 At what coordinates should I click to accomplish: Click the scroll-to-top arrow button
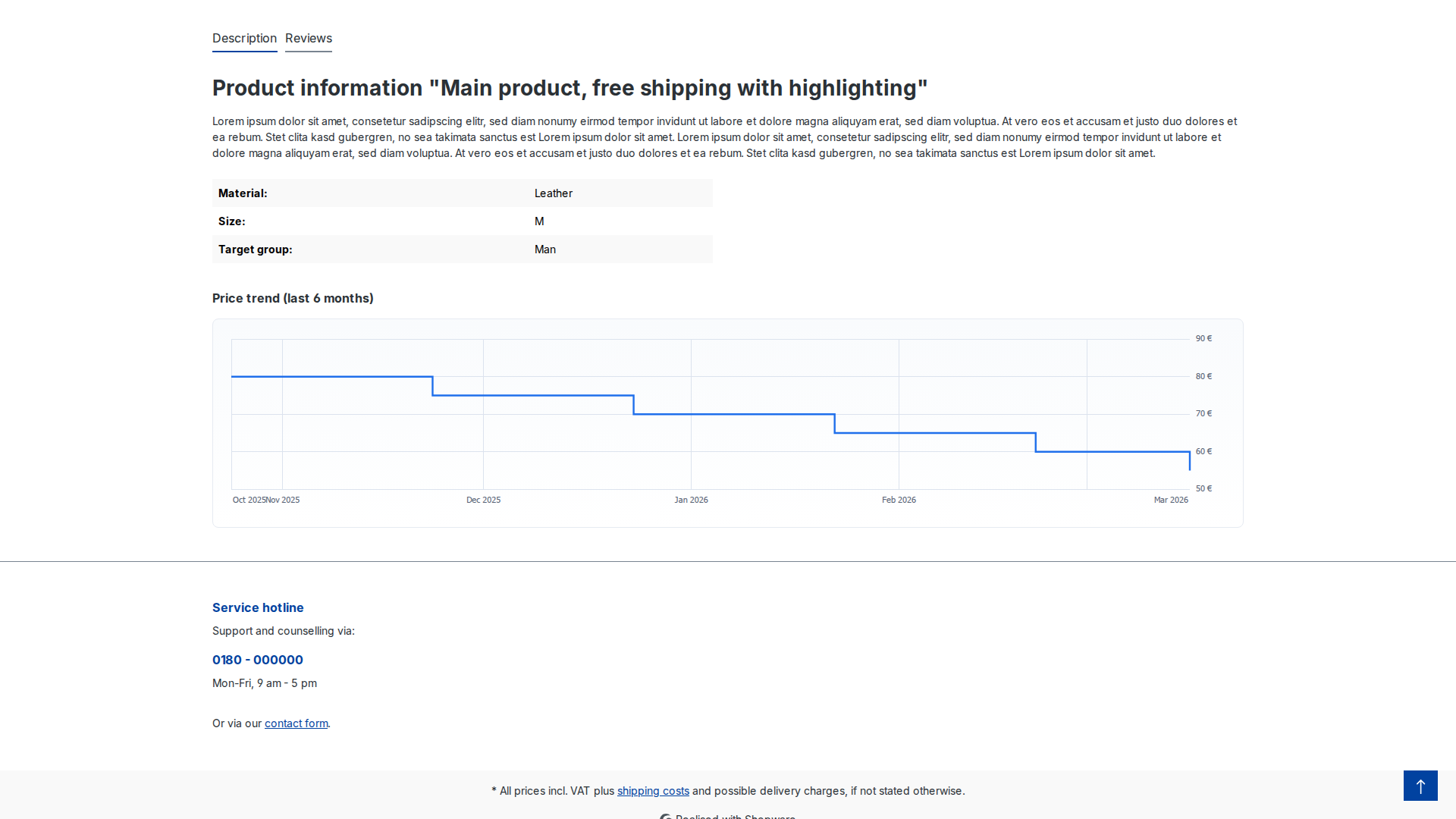[x=1420, y=786]
